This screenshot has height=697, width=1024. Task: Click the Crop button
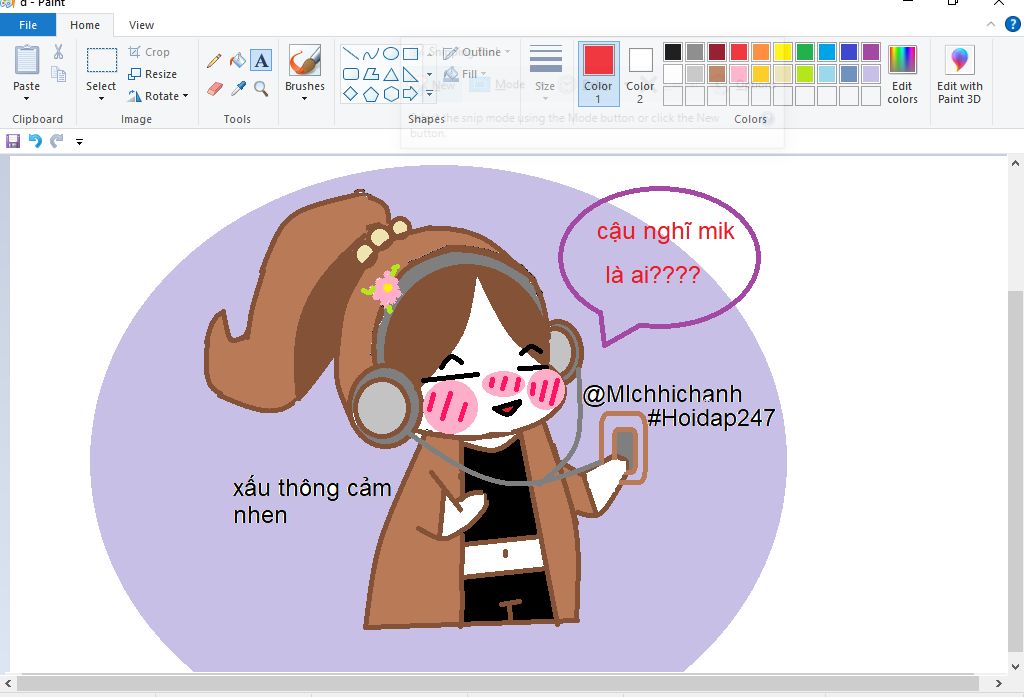[x=150, y=52]
